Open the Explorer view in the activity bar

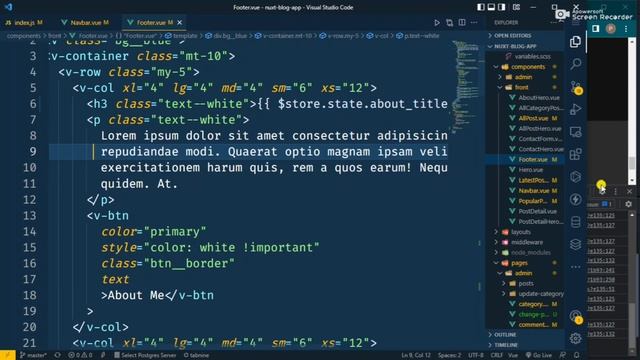576,42
